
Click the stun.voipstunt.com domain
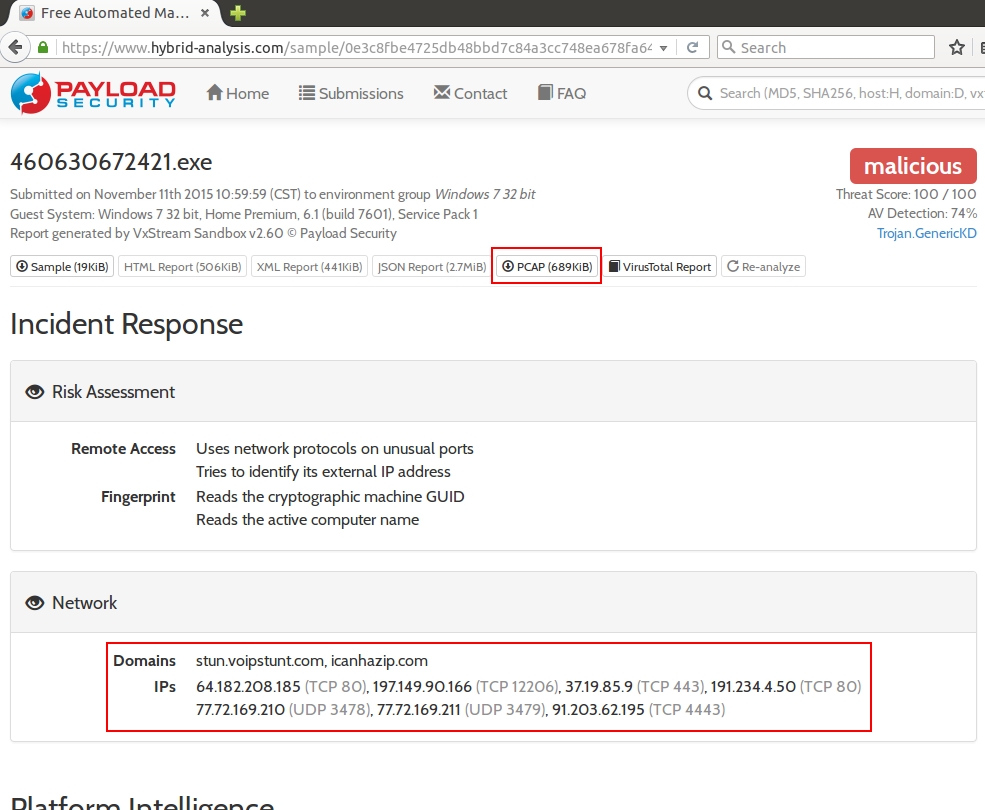pos(259,660)
